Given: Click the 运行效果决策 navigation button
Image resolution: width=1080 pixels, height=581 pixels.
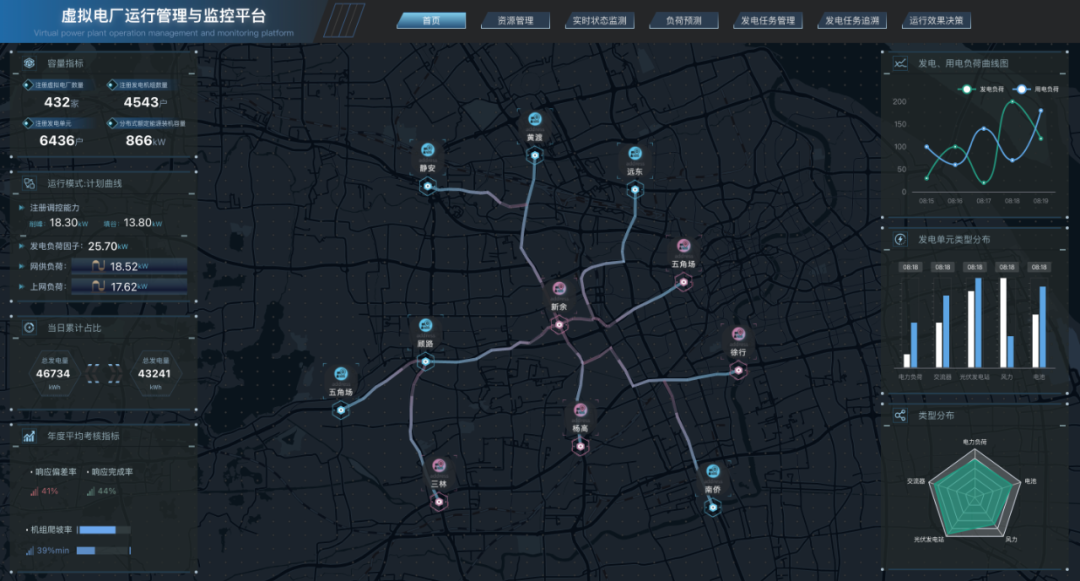Looking at the screenshot, I should [x=935, y=21].
